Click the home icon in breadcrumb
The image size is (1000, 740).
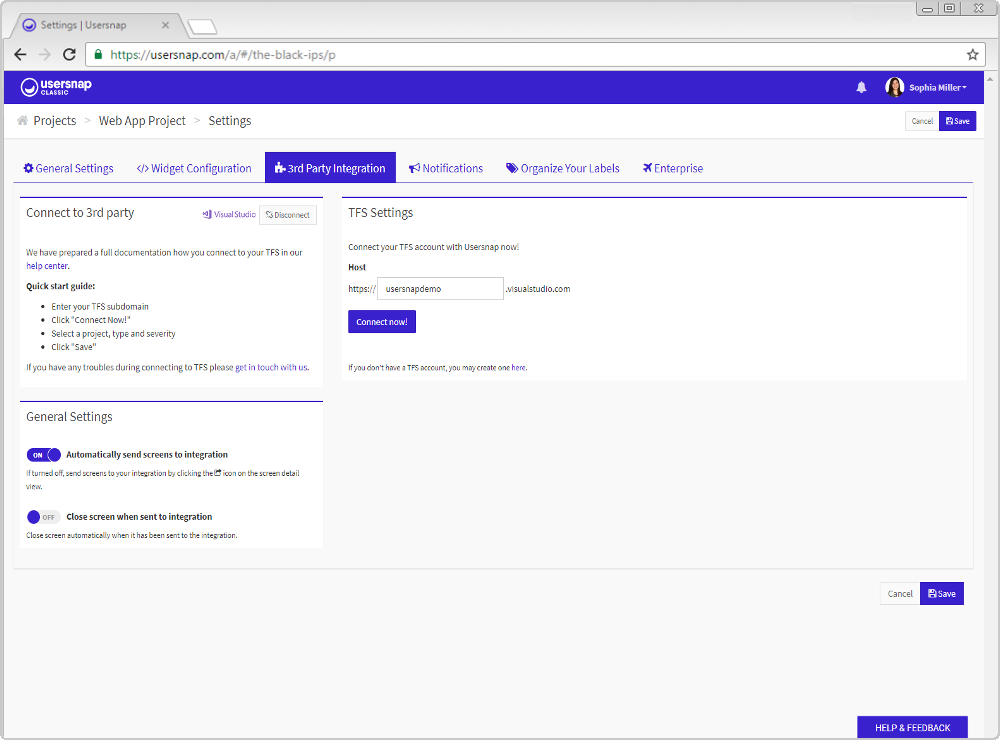coord(22,121)
